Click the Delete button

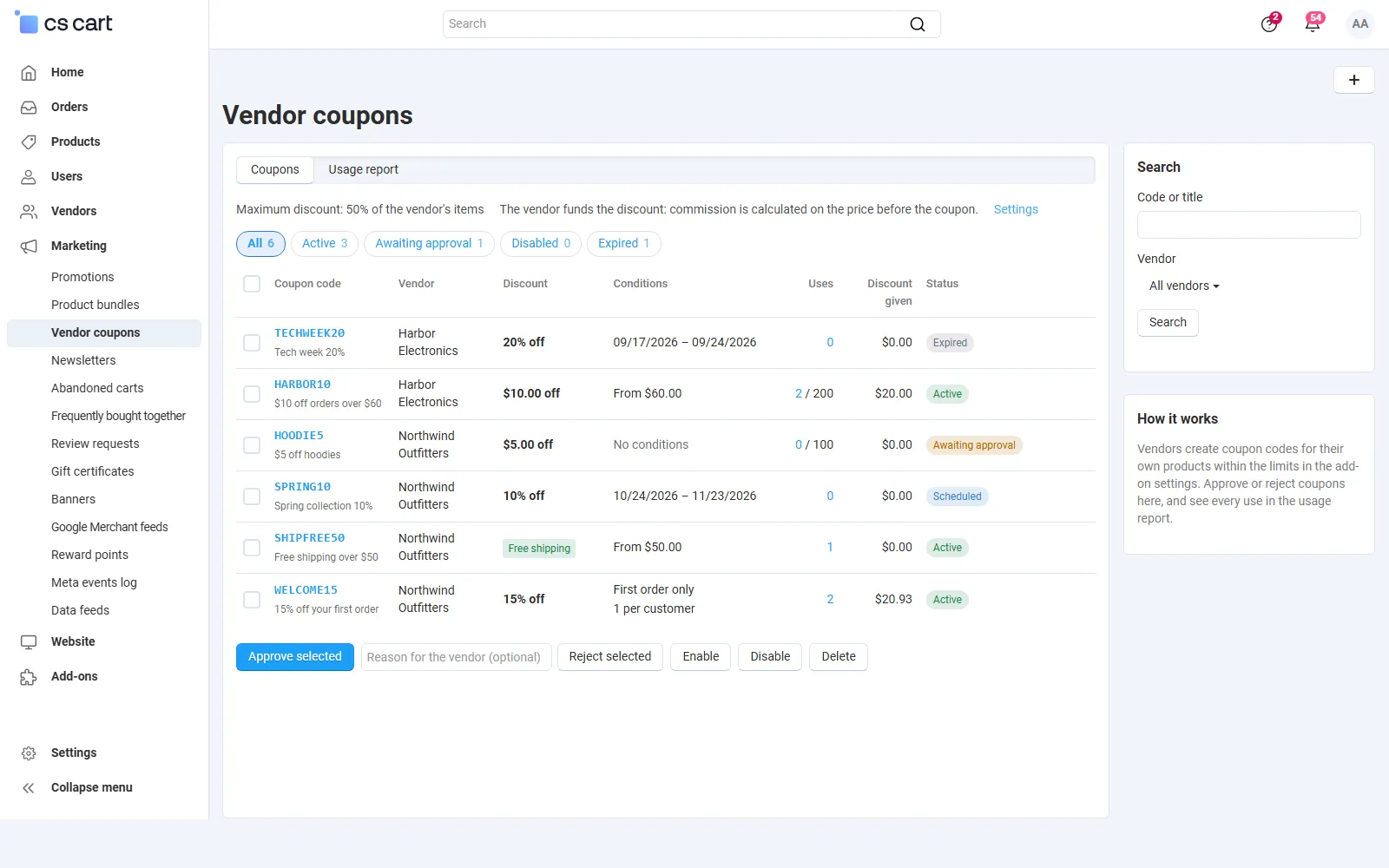click(x=839, y=656)
